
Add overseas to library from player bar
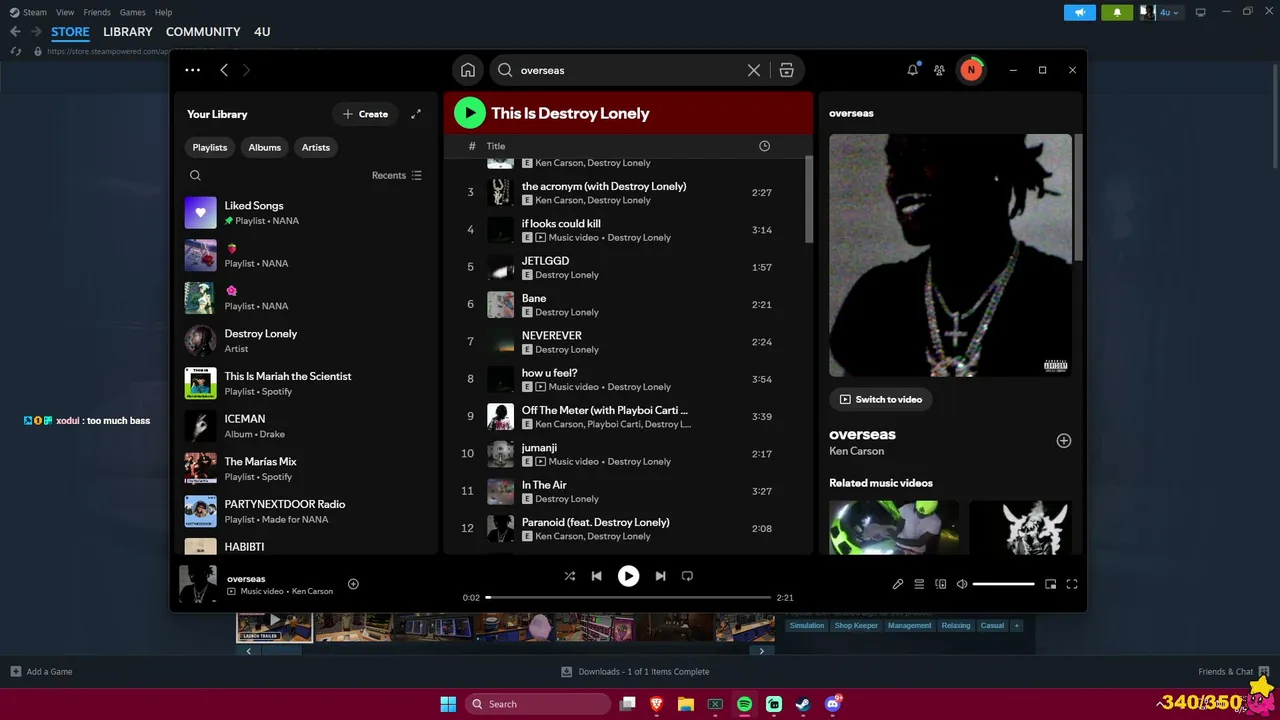(353, 584)
